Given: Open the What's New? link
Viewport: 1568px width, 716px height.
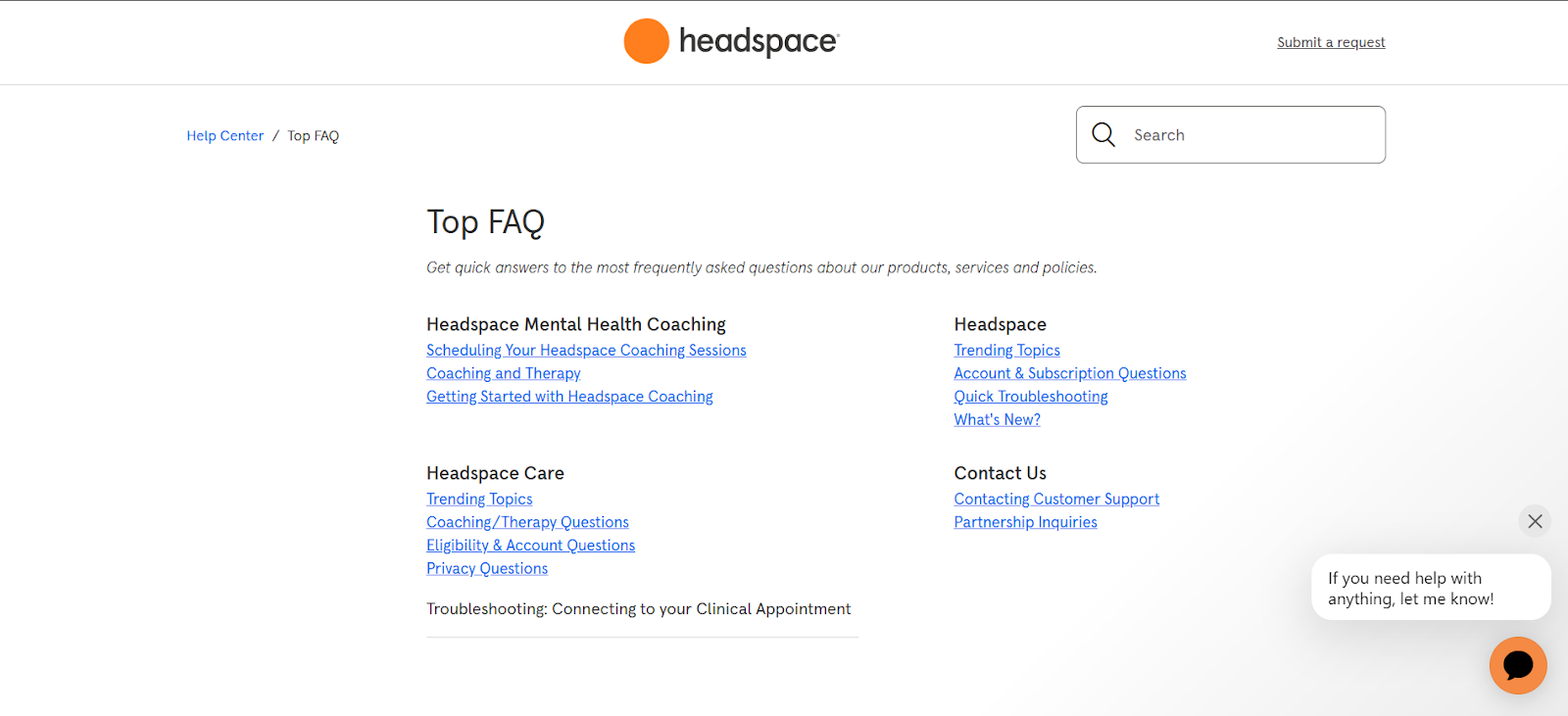Looking at the screenshot, I should click(997, 420).
